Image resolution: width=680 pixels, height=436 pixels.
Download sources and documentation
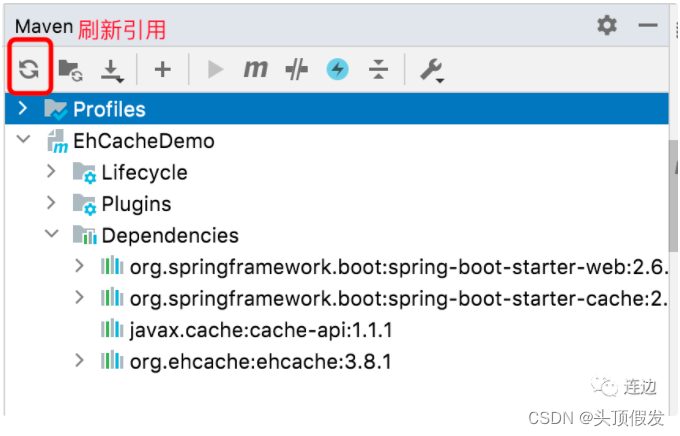(112, 71)
